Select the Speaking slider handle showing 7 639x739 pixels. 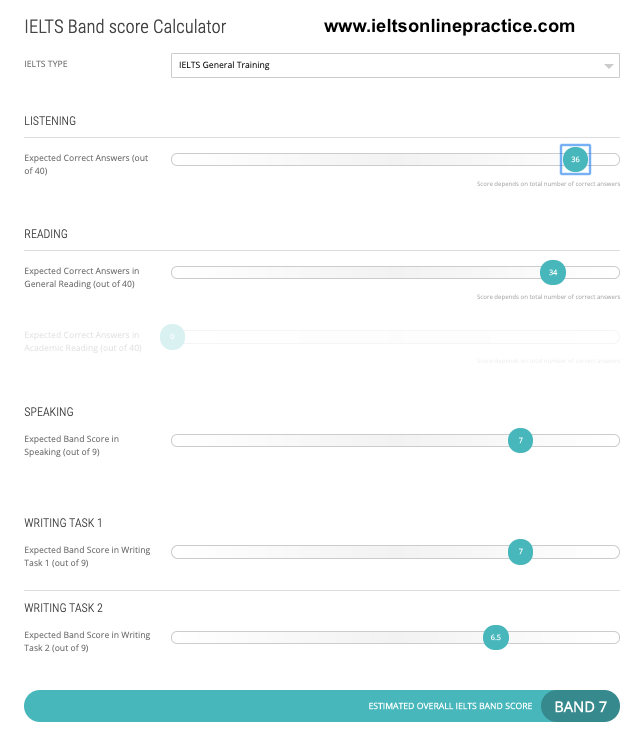tap(520, 440)
